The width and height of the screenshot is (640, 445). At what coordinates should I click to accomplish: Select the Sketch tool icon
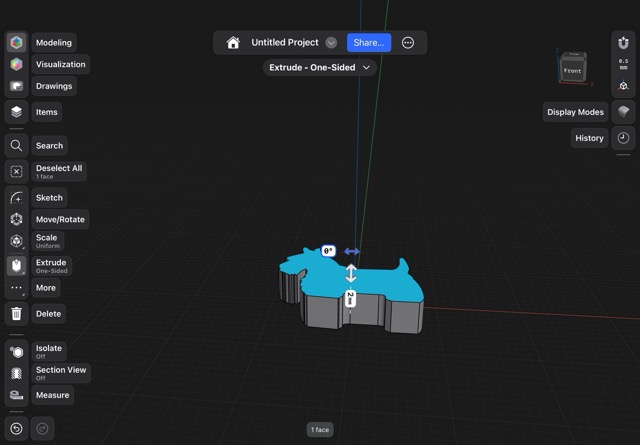click(16, 198)
